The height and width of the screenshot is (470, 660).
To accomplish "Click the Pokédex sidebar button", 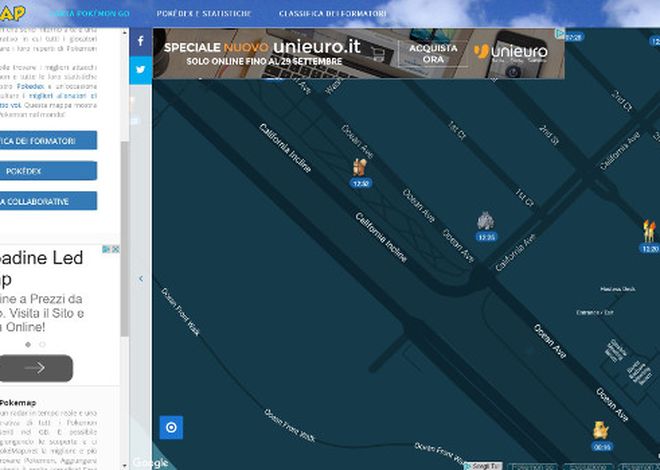I will [48, 171].
